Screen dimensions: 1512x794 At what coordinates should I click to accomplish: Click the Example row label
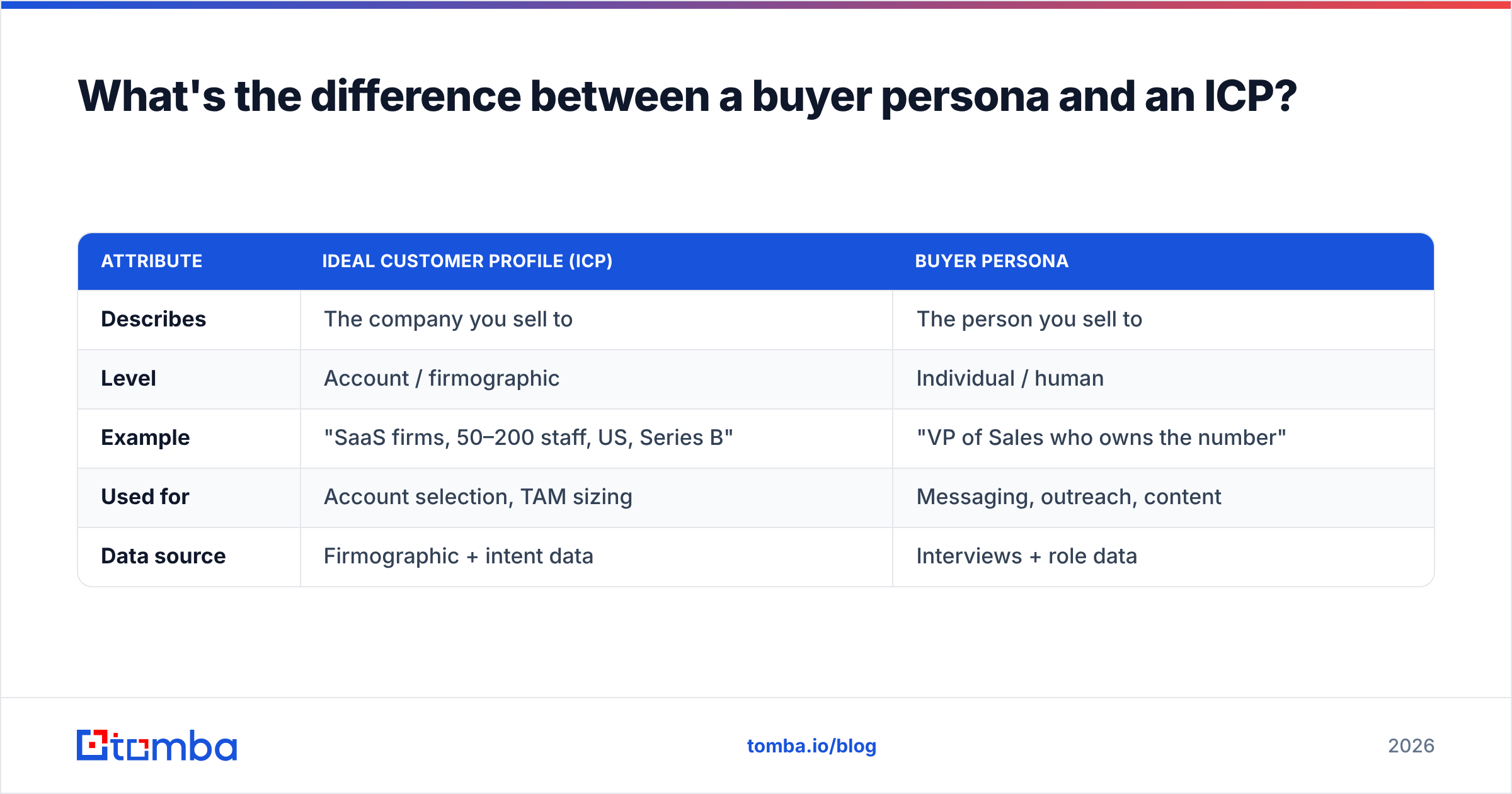pos(146,437)
